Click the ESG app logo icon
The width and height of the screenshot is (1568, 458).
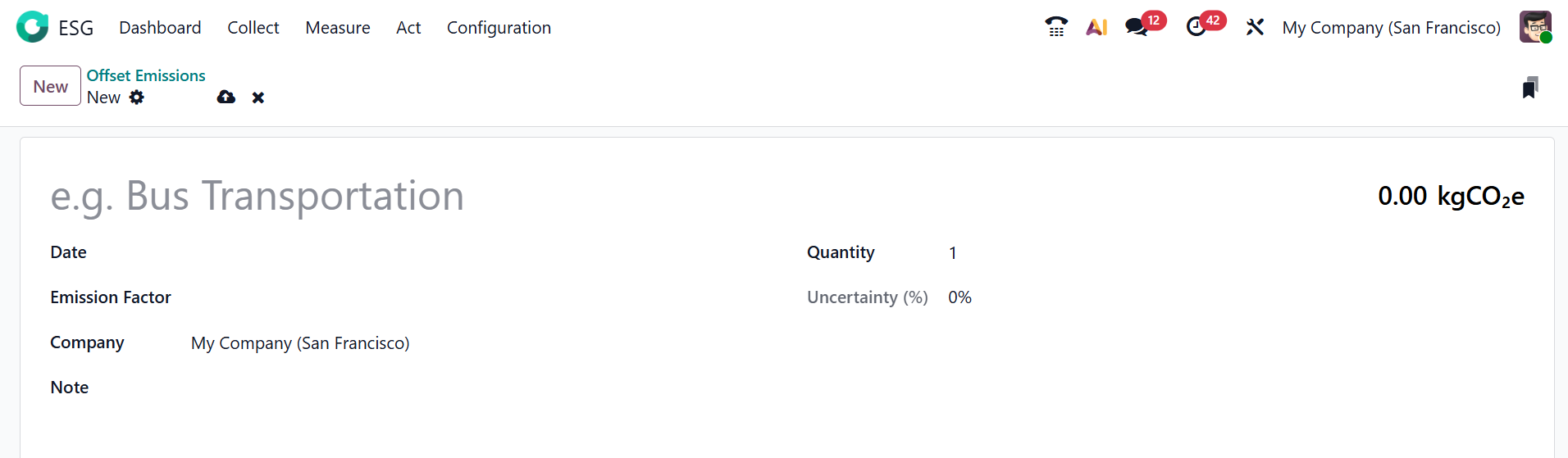click(x=33, y=27)
